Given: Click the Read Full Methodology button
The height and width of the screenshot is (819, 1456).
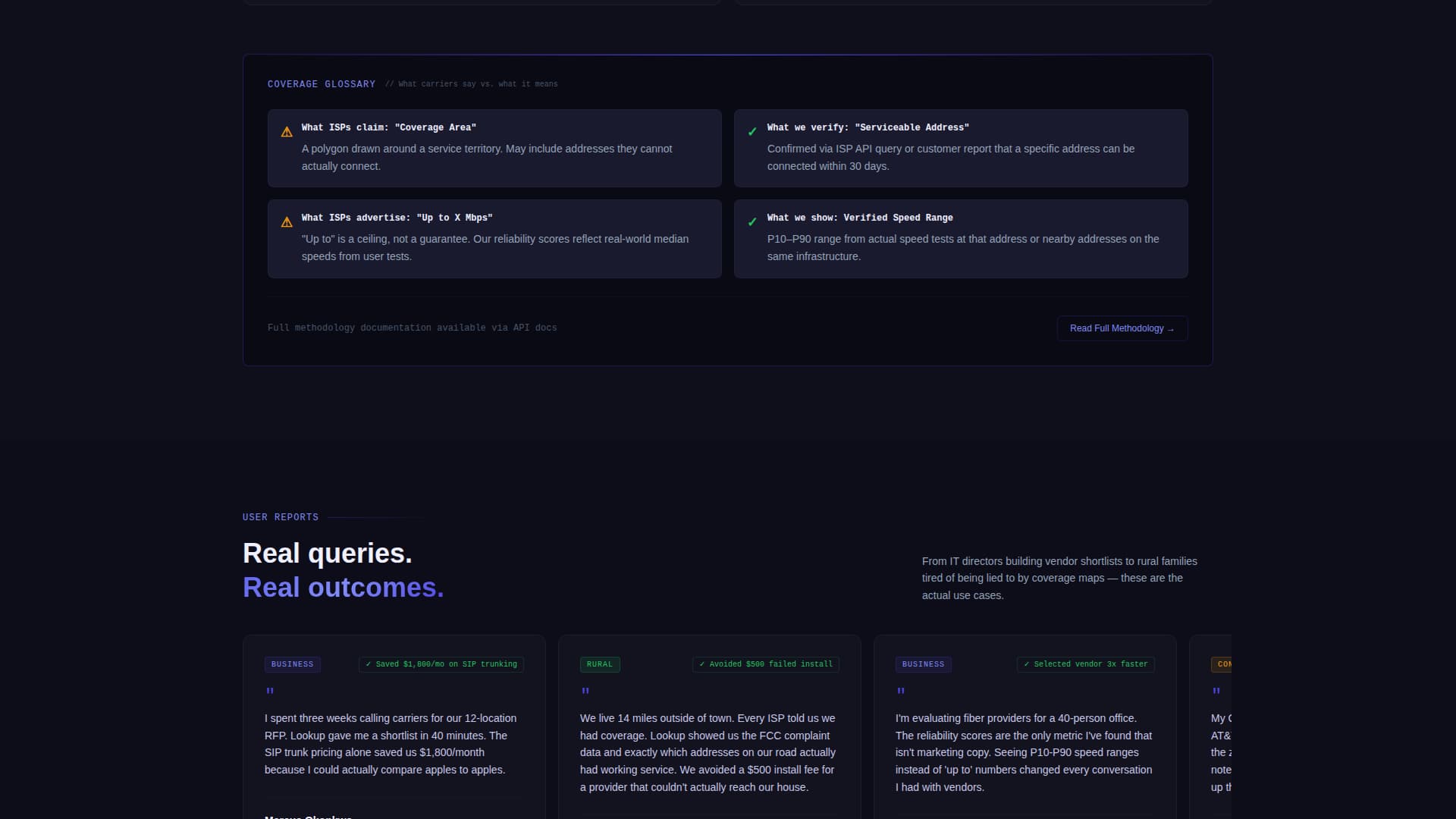Looking at the screenshot, I should [x=1122, y=328].
